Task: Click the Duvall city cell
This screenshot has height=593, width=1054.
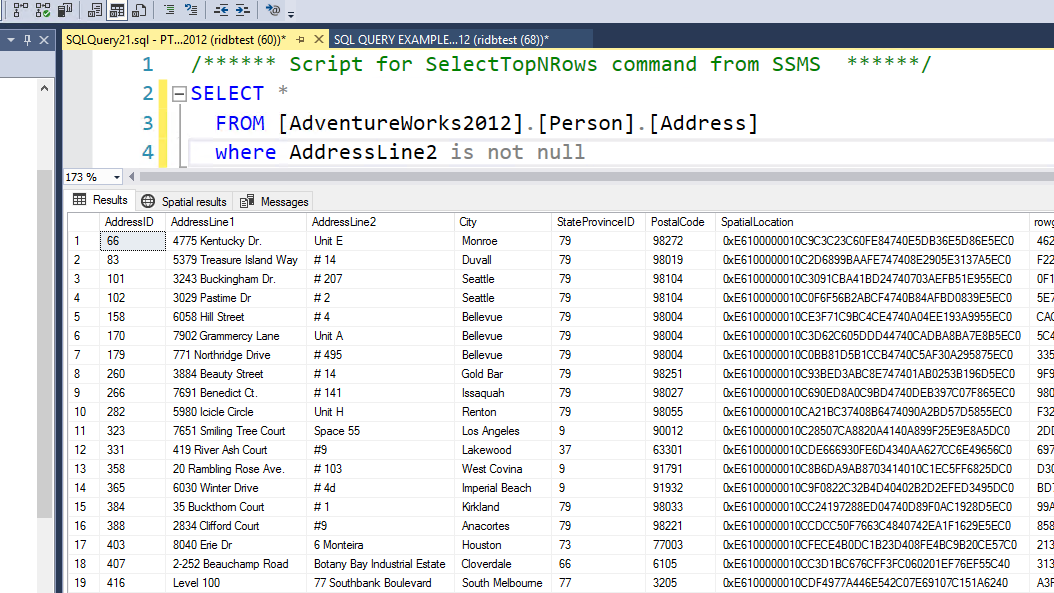Action: click(503, 260)
